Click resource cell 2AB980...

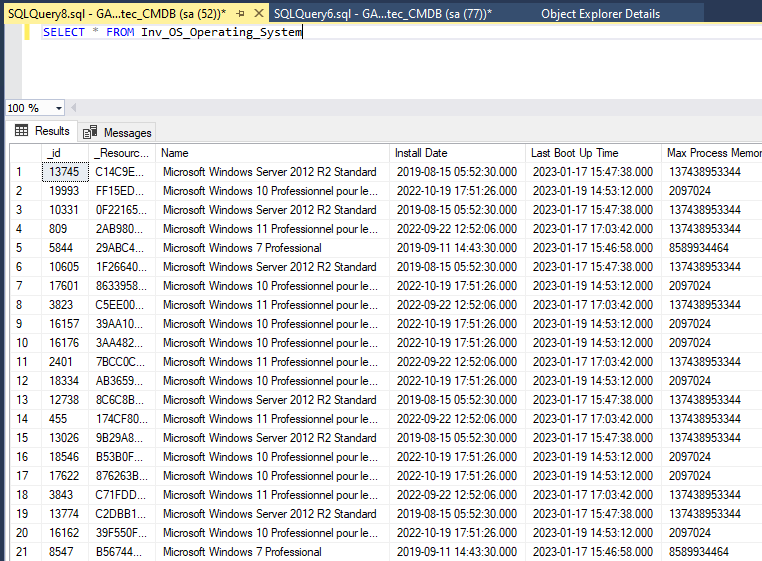pos(122,229)
